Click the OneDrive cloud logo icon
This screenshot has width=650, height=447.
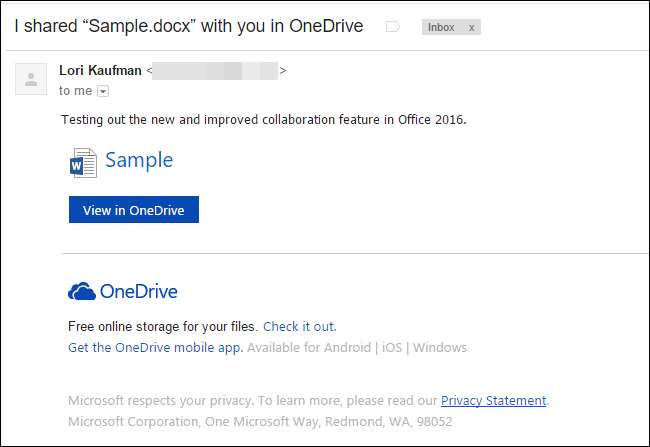[x=81, y=292]
